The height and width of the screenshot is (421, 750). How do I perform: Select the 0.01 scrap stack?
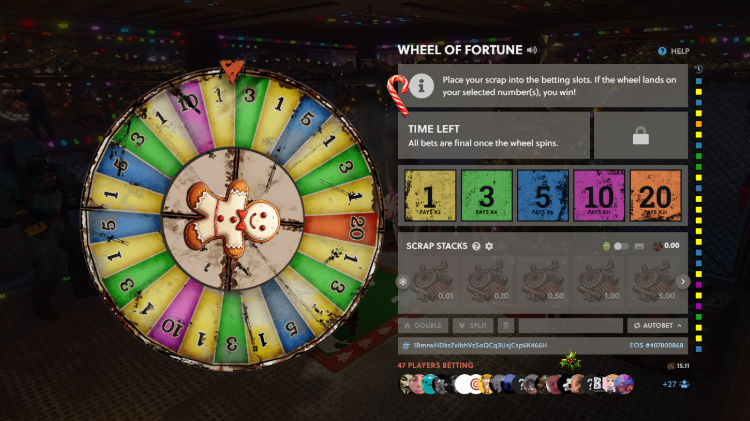(434, 281)
